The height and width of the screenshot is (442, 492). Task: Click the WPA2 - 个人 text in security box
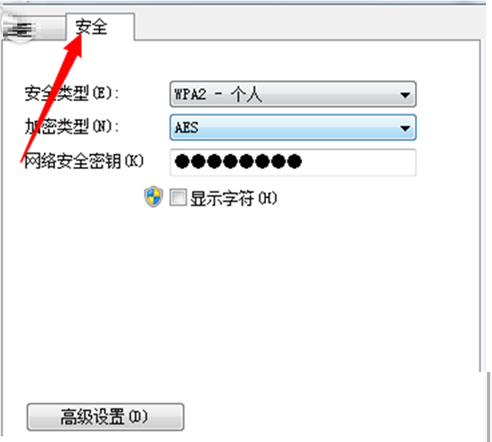click(218, 95)
